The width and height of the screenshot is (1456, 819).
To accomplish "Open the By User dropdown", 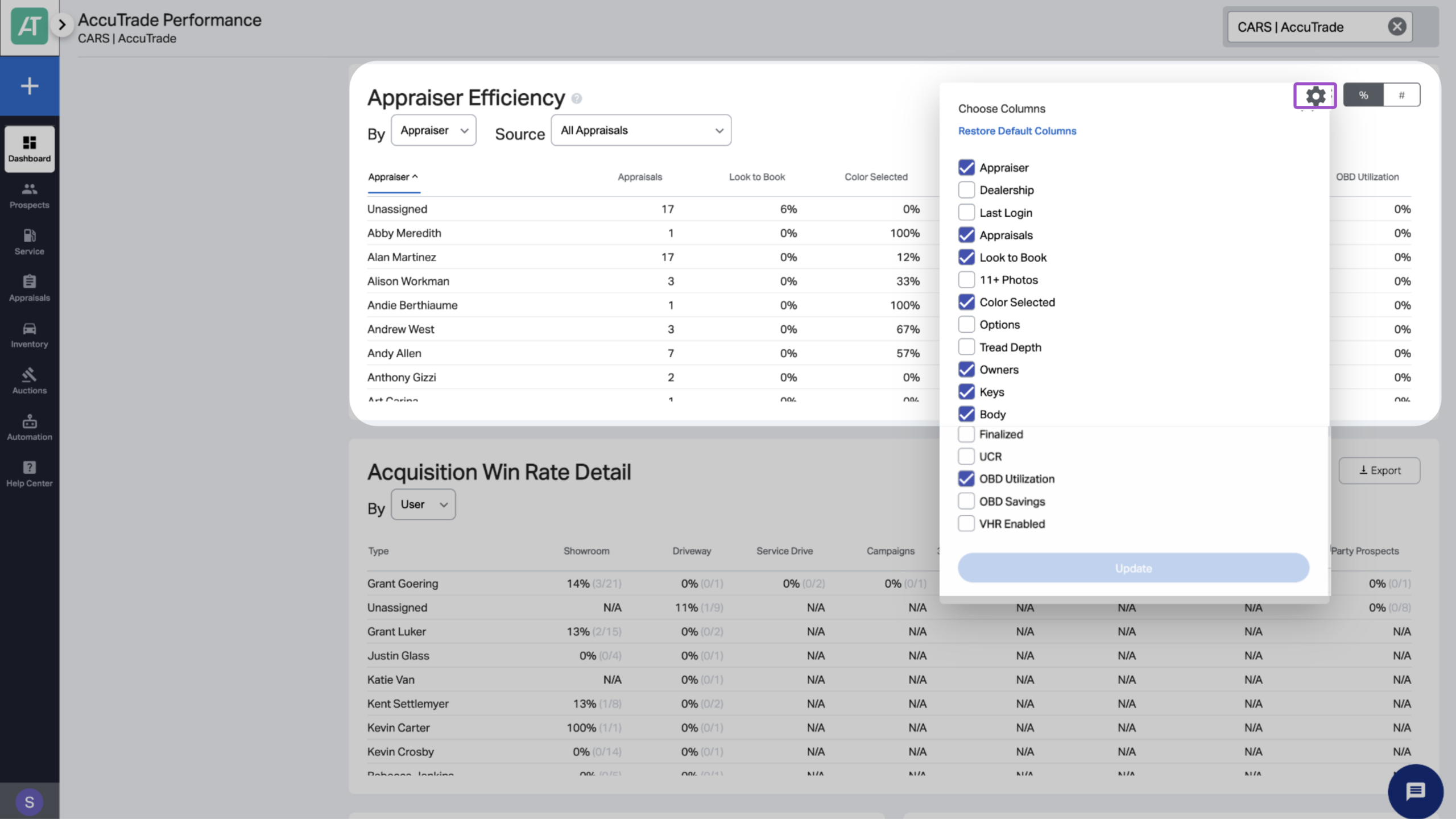I will tap(423, 504).
